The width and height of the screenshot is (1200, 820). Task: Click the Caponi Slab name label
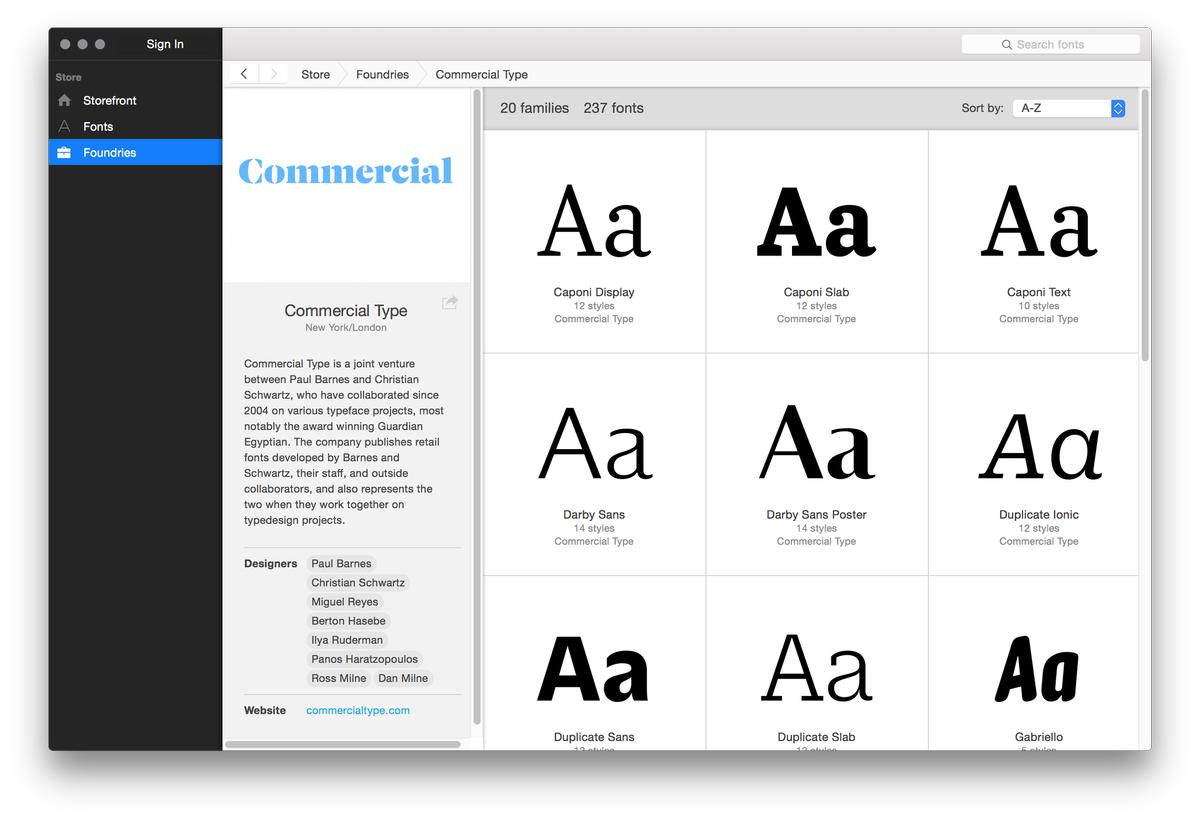(816, 292)
